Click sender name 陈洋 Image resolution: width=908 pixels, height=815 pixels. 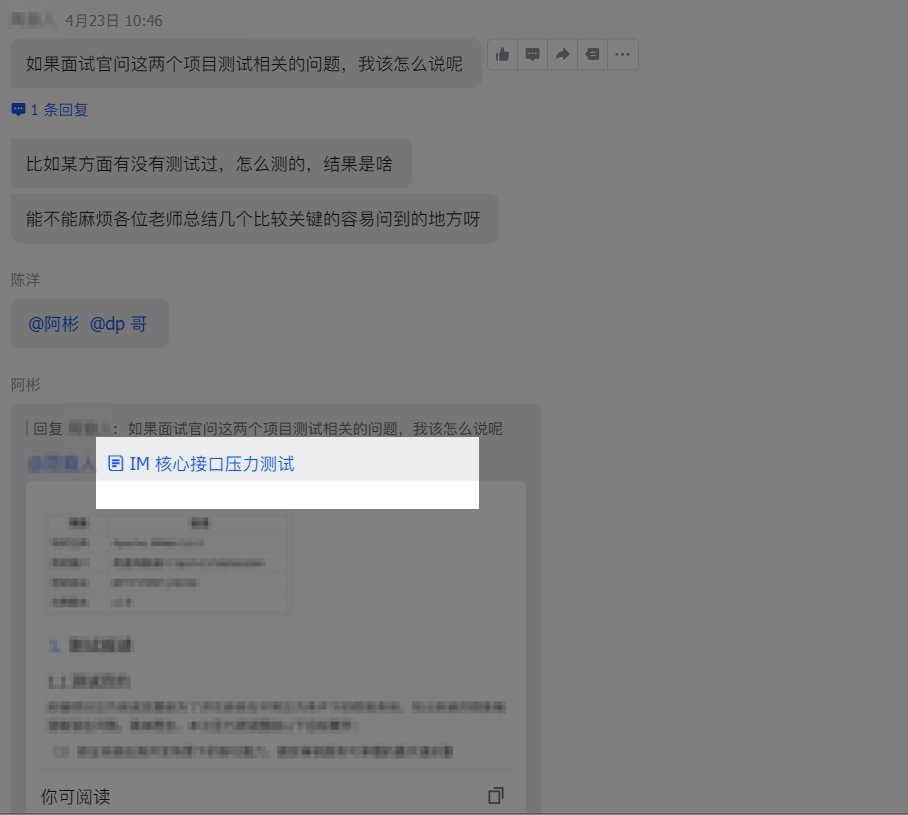point(25,280)
